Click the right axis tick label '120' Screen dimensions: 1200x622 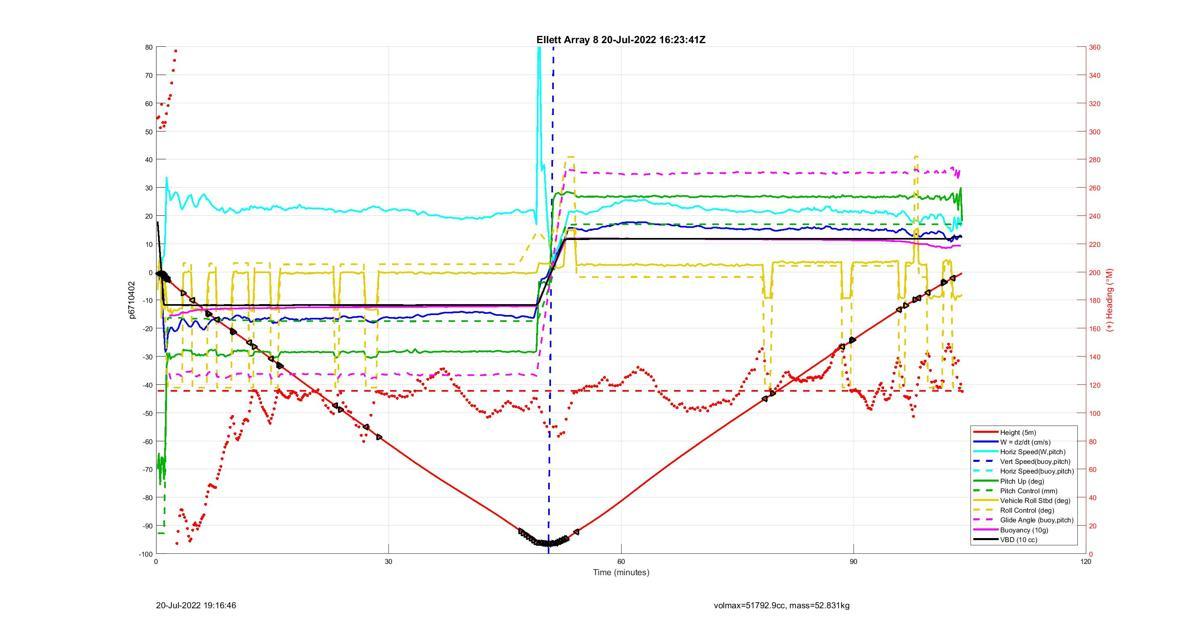tap(1095, 385)
